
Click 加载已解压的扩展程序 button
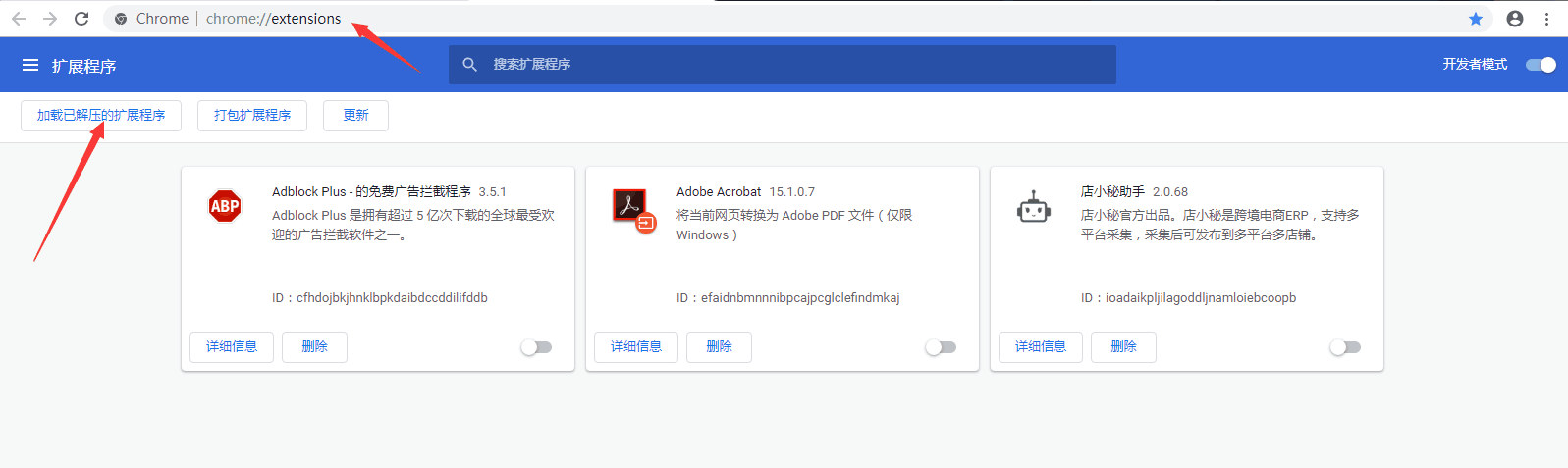[x=101, y=116]
